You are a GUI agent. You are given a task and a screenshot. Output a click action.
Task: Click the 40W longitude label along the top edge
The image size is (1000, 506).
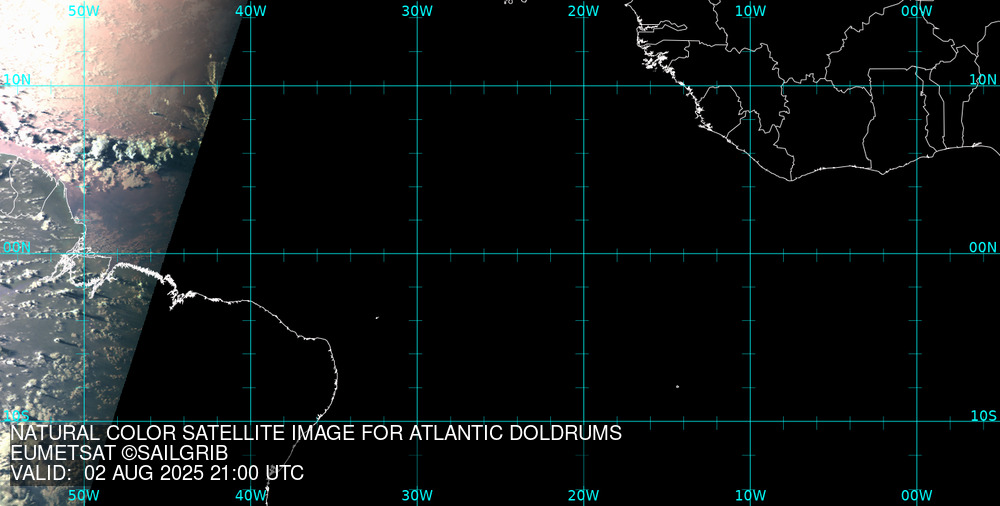(250, 11)
